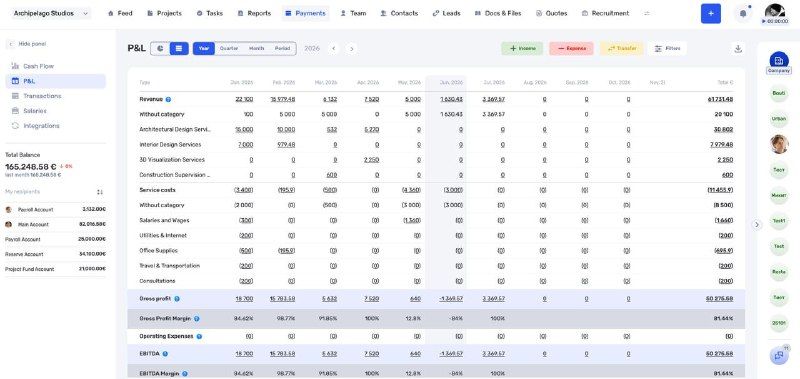Open Docs & Files
800x379 pixels.
point(497,13)
